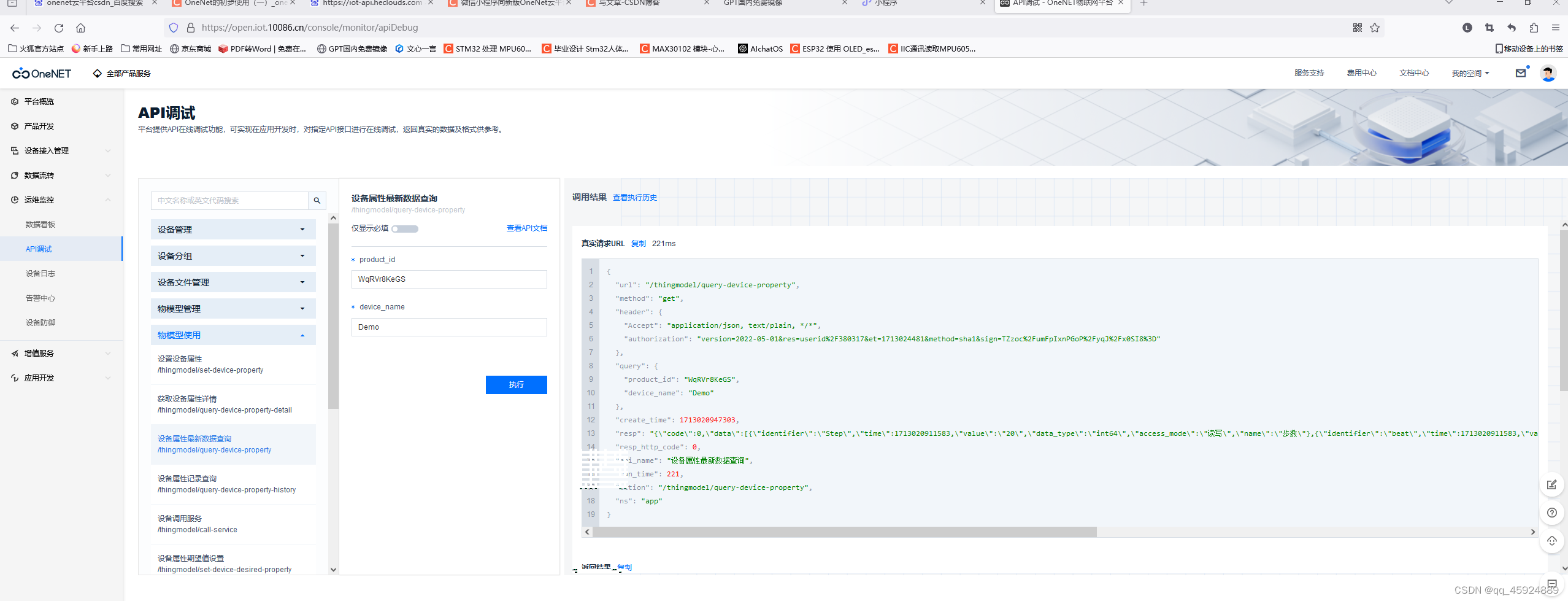Click the undo arrow icon in browser toolbar
The width and height of the screenshot is (1568, 601).
pyautogui.click(x=1512, y=28)
